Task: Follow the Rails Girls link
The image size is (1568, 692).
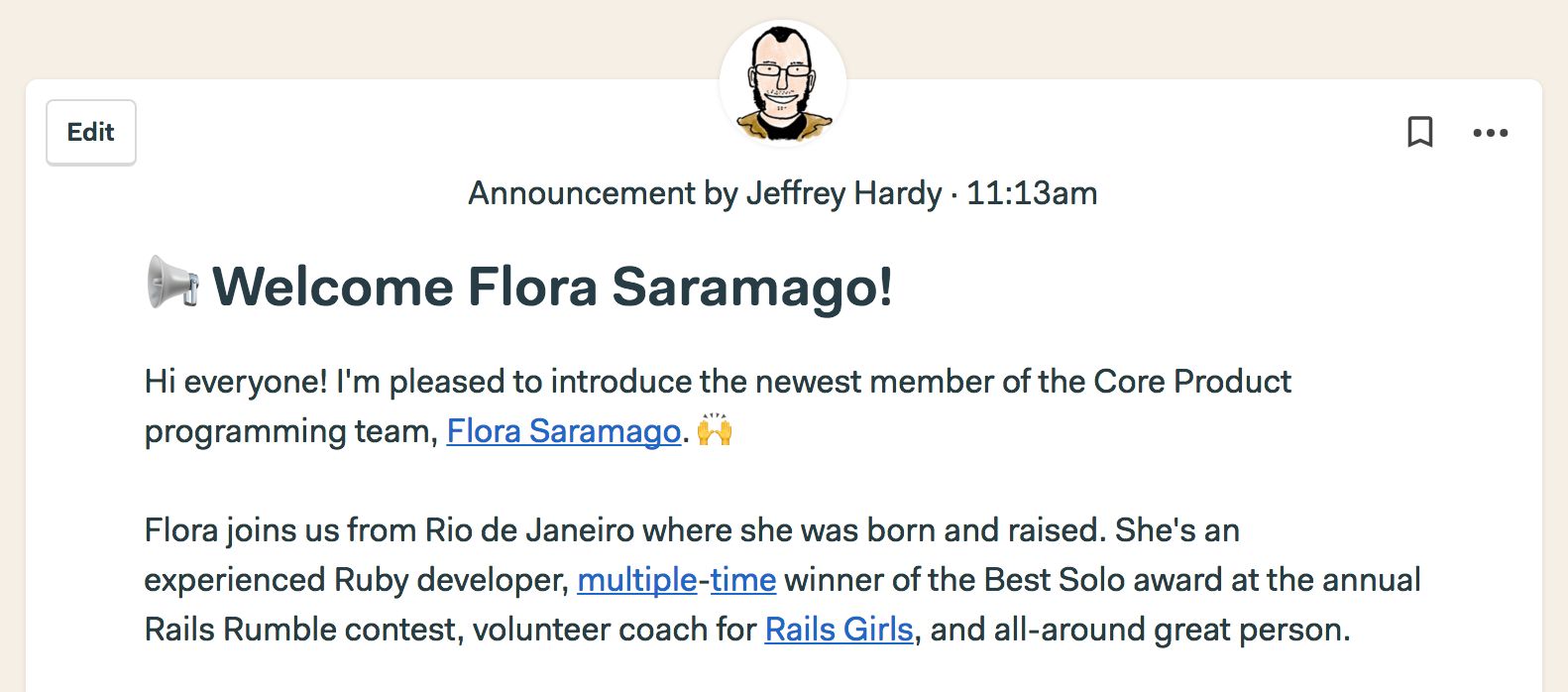Action: pyautogui.click(x=839, y=630)
